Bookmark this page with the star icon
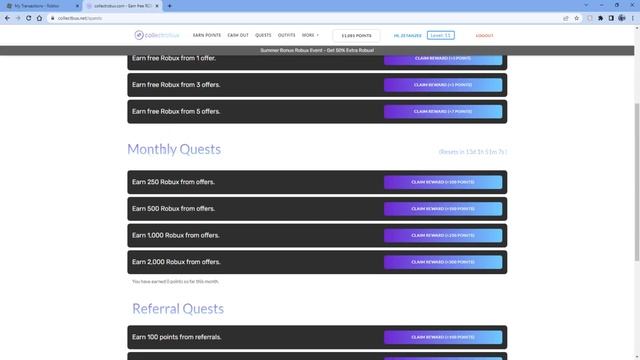This screenshot has height=360, width=640. [x=576, y=18]
